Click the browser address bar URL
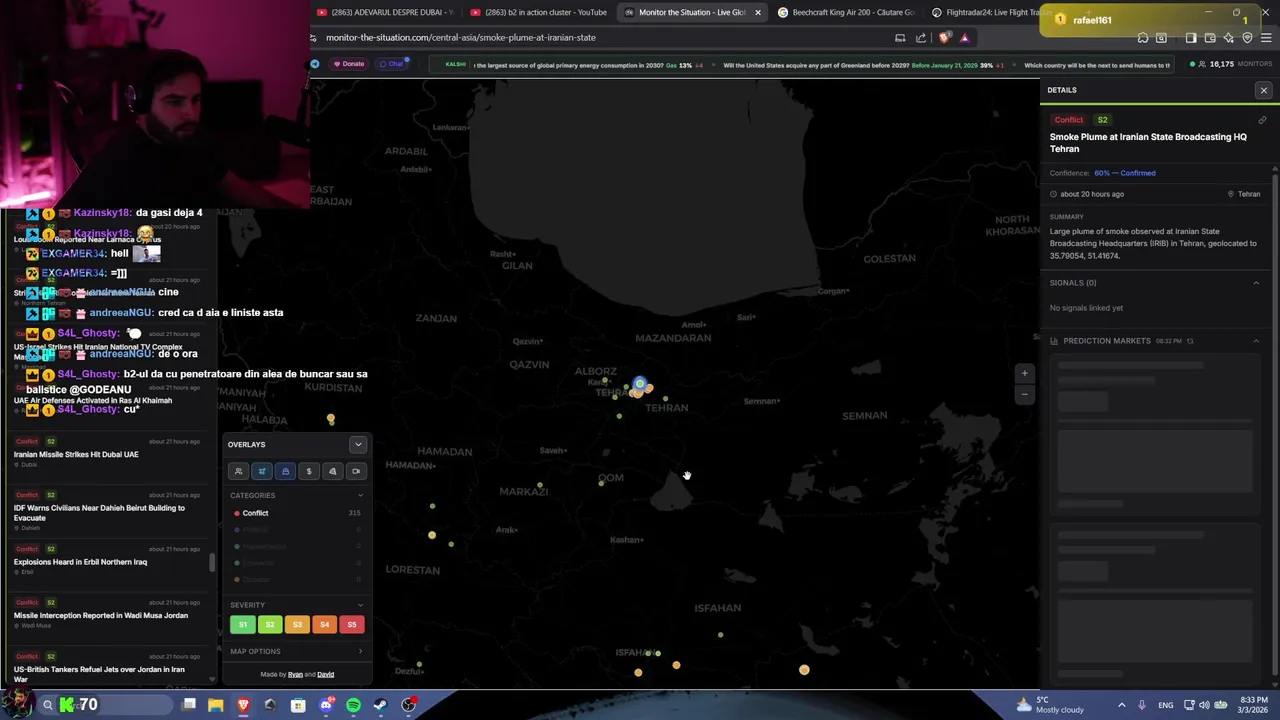 coord(461,38)
